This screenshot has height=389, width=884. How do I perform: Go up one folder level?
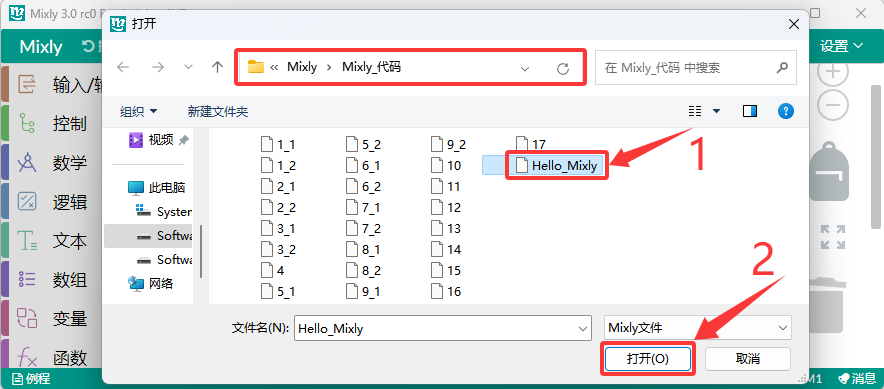[218, 68]
